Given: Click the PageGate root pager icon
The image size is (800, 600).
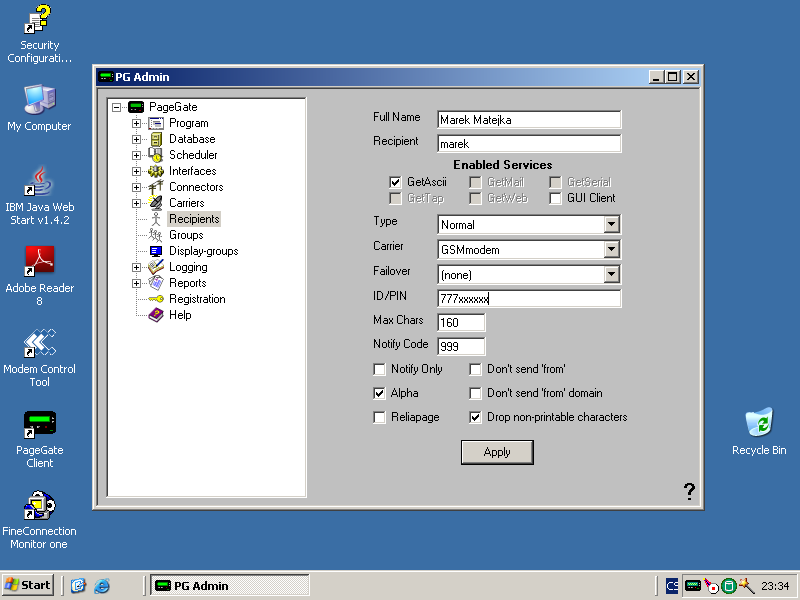Looking at the screenshot, I should click(136, 107).
